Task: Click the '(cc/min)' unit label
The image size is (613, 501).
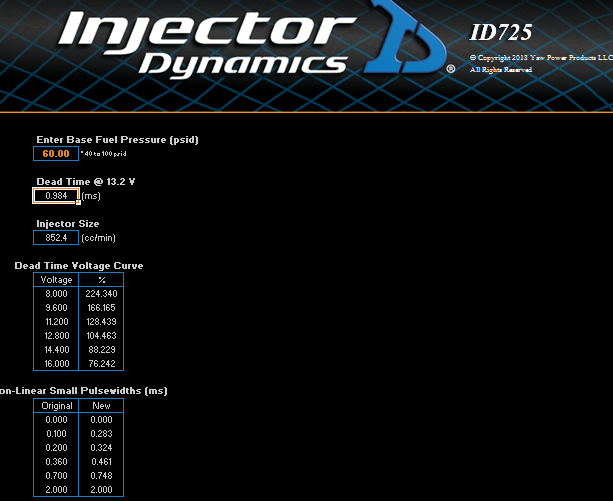Action: pos(98,238)
